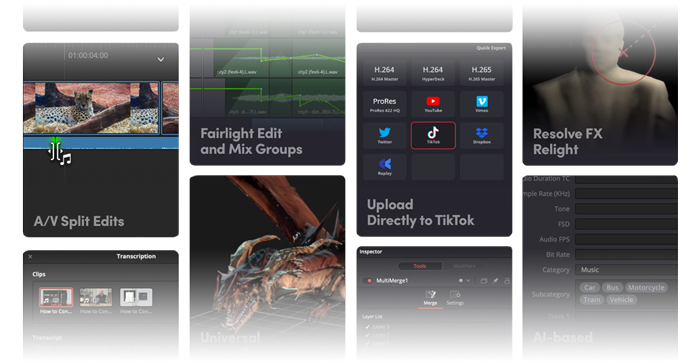Click the blue audio track under cheetah clip
700x364 pixels.
click(x=101, y=143)
